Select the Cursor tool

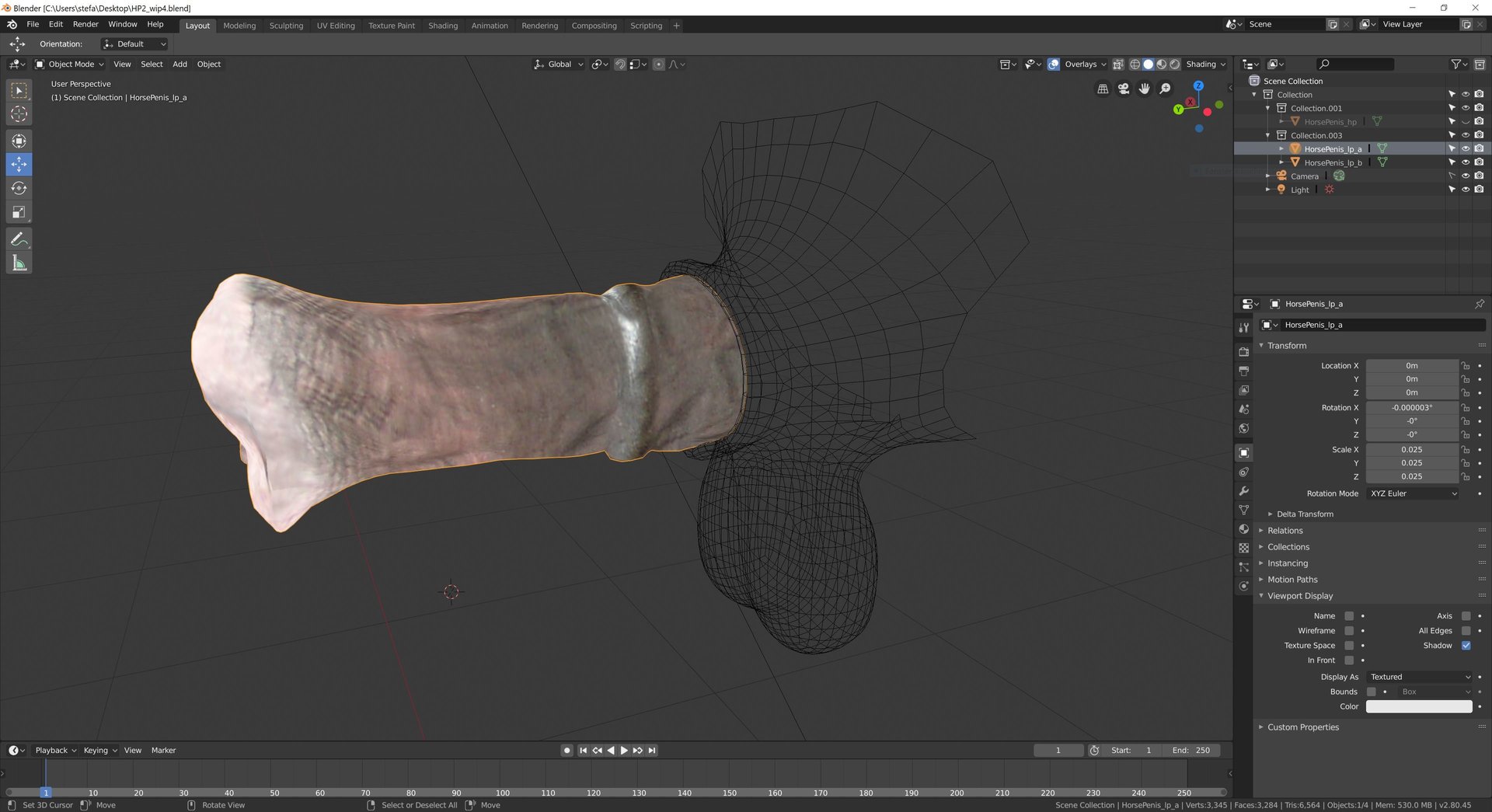point(19,114)
